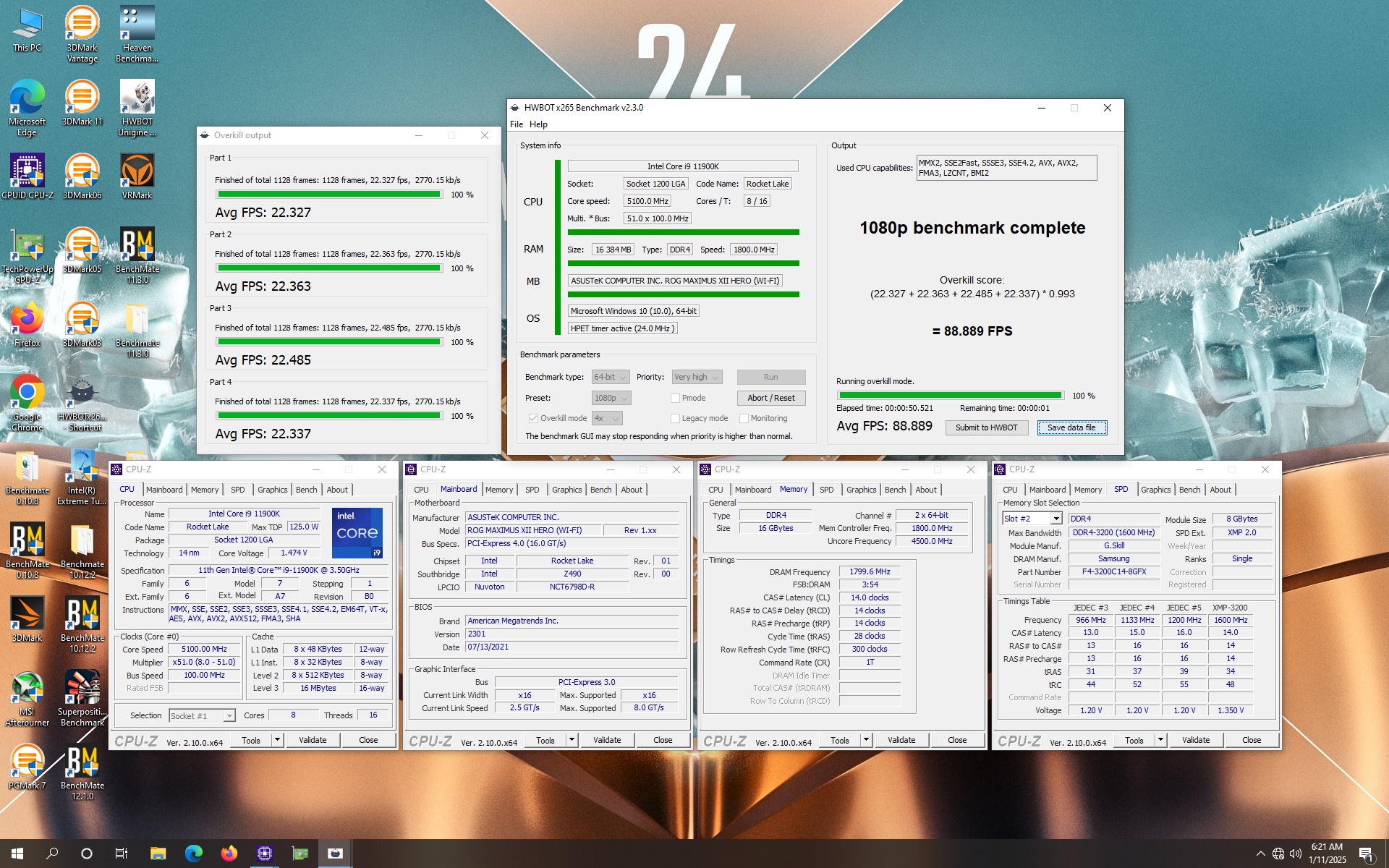This screenshot has width=1389, height=868.
Task: Click Submit to HWBOT button
Action: click(x=986, y=427)
